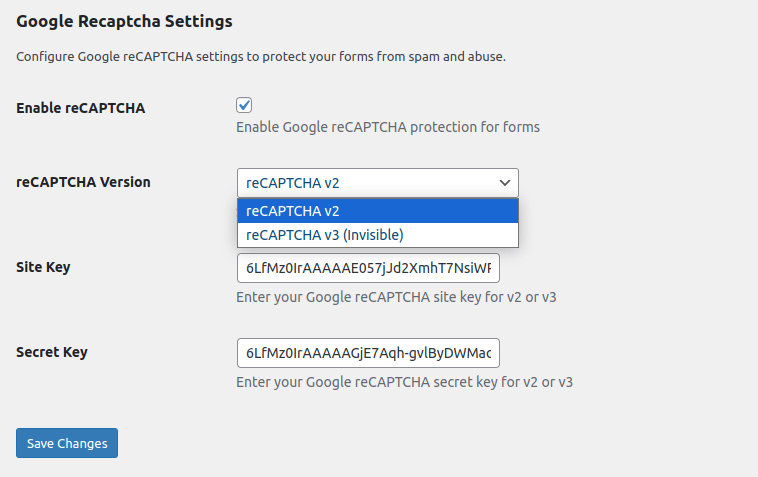Click the 'Configure Google reCAPTCHA settings' description
Image resolution: width=758 pixels, height=477 pixels.
[261, 57]
